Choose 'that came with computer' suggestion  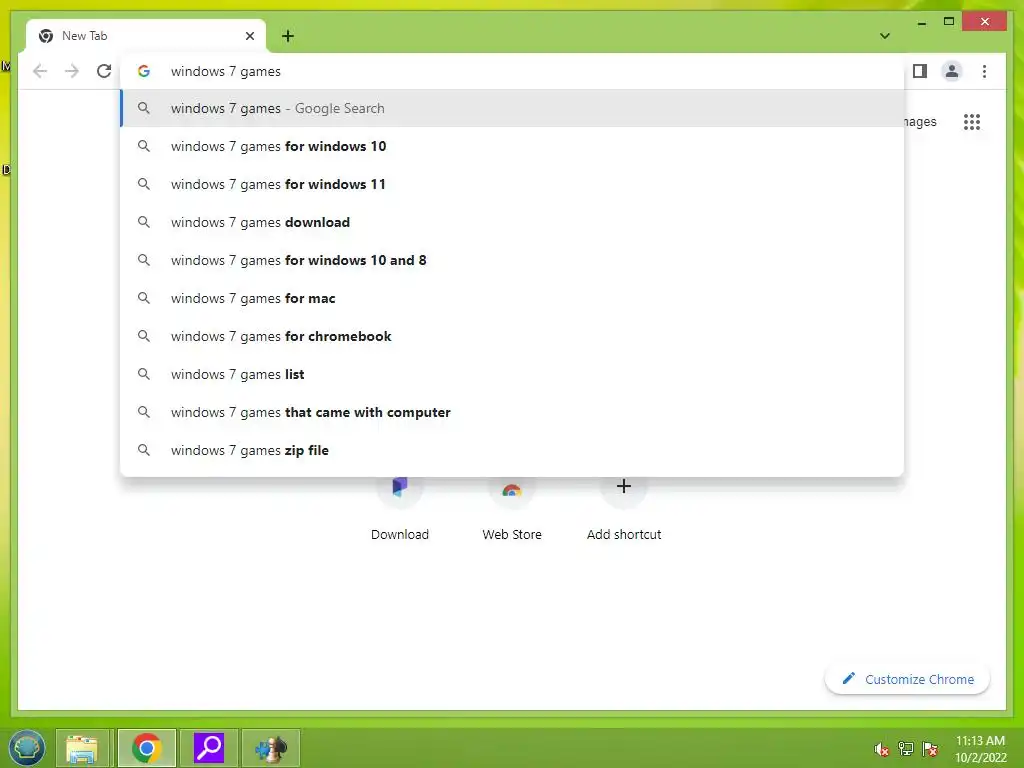(513, 412)
